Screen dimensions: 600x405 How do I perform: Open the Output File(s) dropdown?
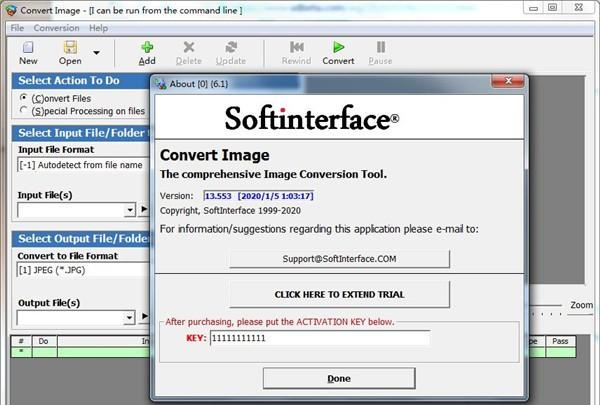(129, 318)
